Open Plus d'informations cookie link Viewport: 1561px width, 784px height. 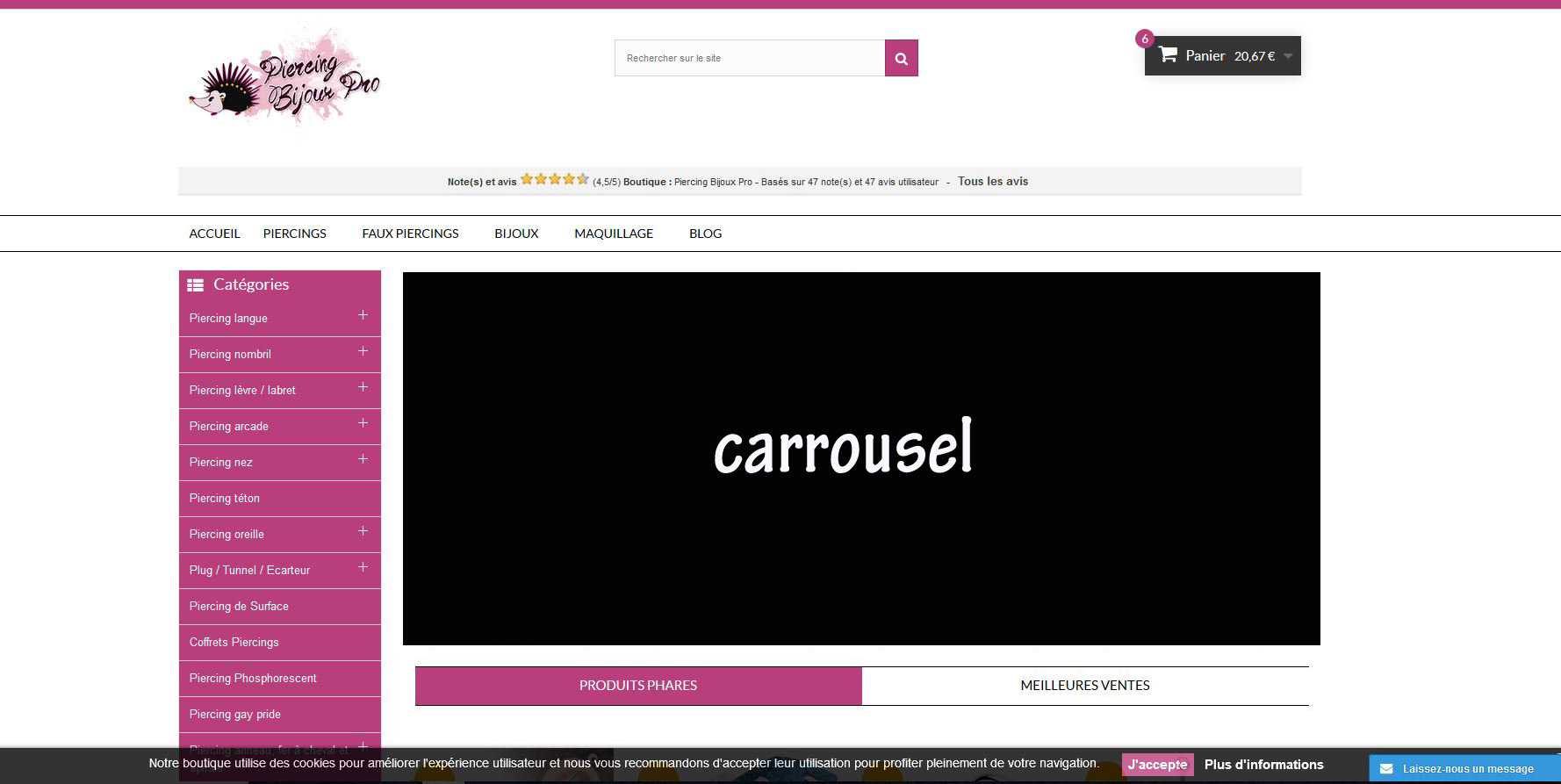[1263, 765]
